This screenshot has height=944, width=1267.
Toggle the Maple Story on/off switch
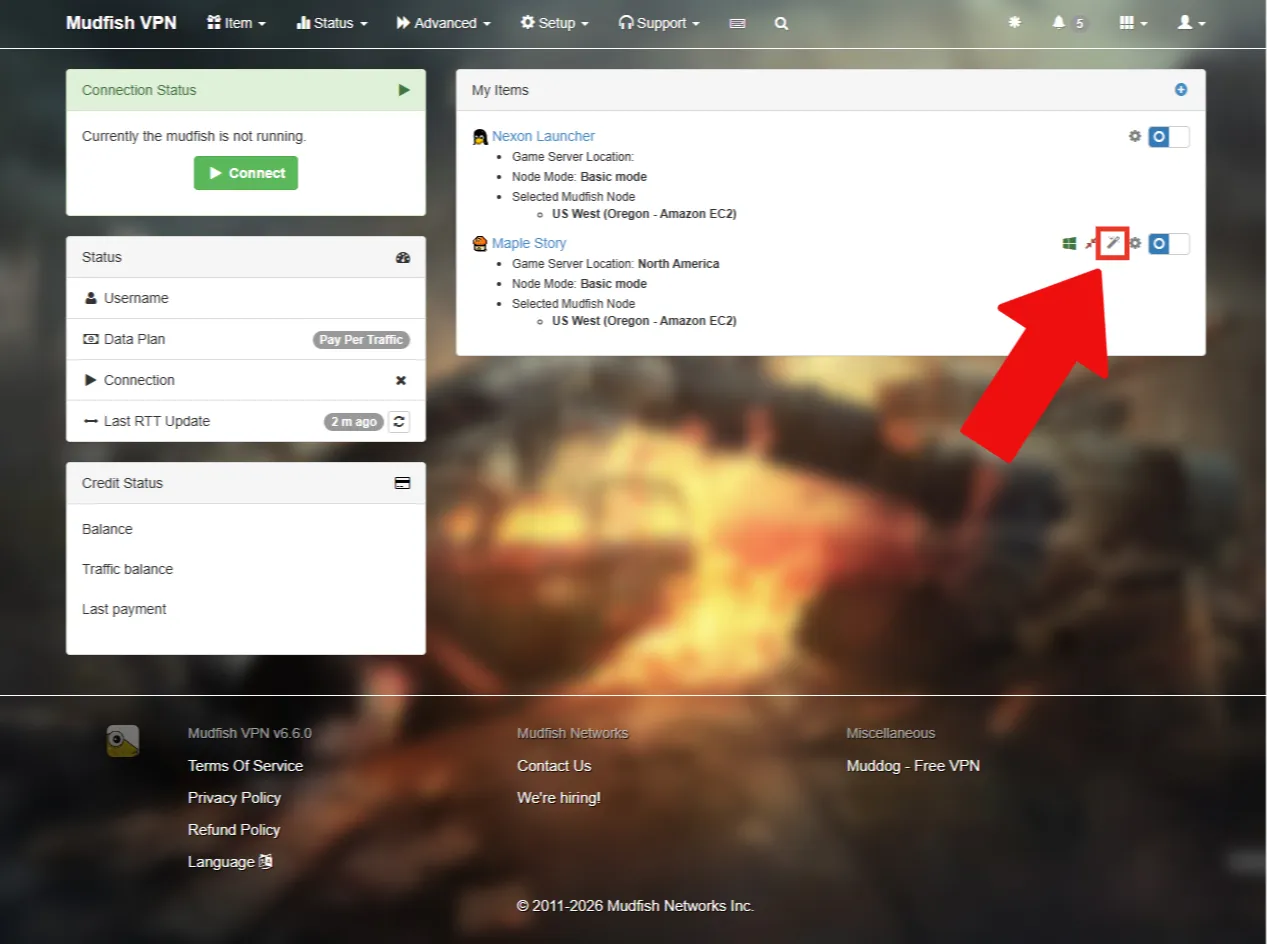(x=1169, y=243)
